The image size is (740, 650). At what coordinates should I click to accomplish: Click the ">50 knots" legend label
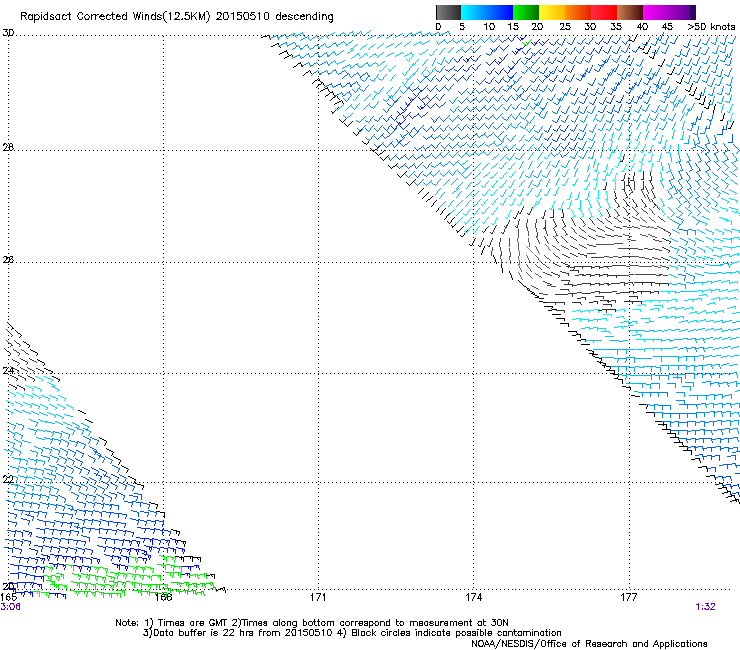pos(711,27)
